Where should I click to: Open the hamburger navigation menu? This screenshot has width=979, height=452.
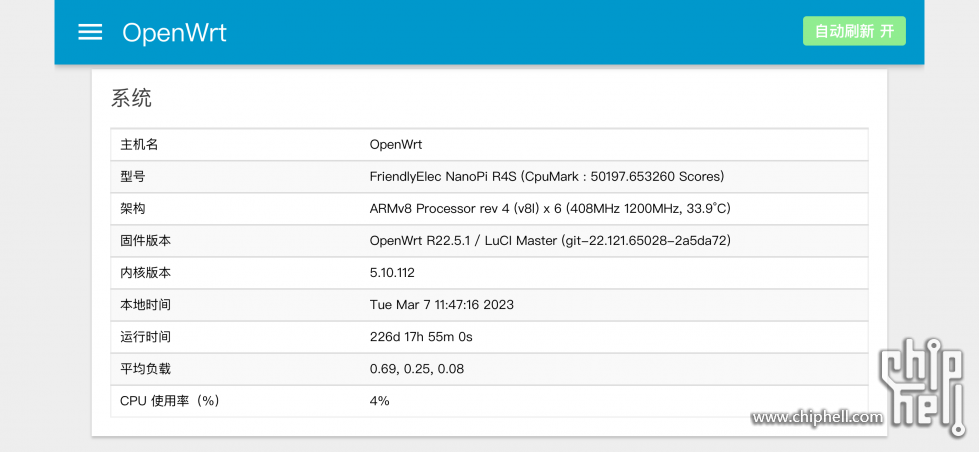click(90, 32)
